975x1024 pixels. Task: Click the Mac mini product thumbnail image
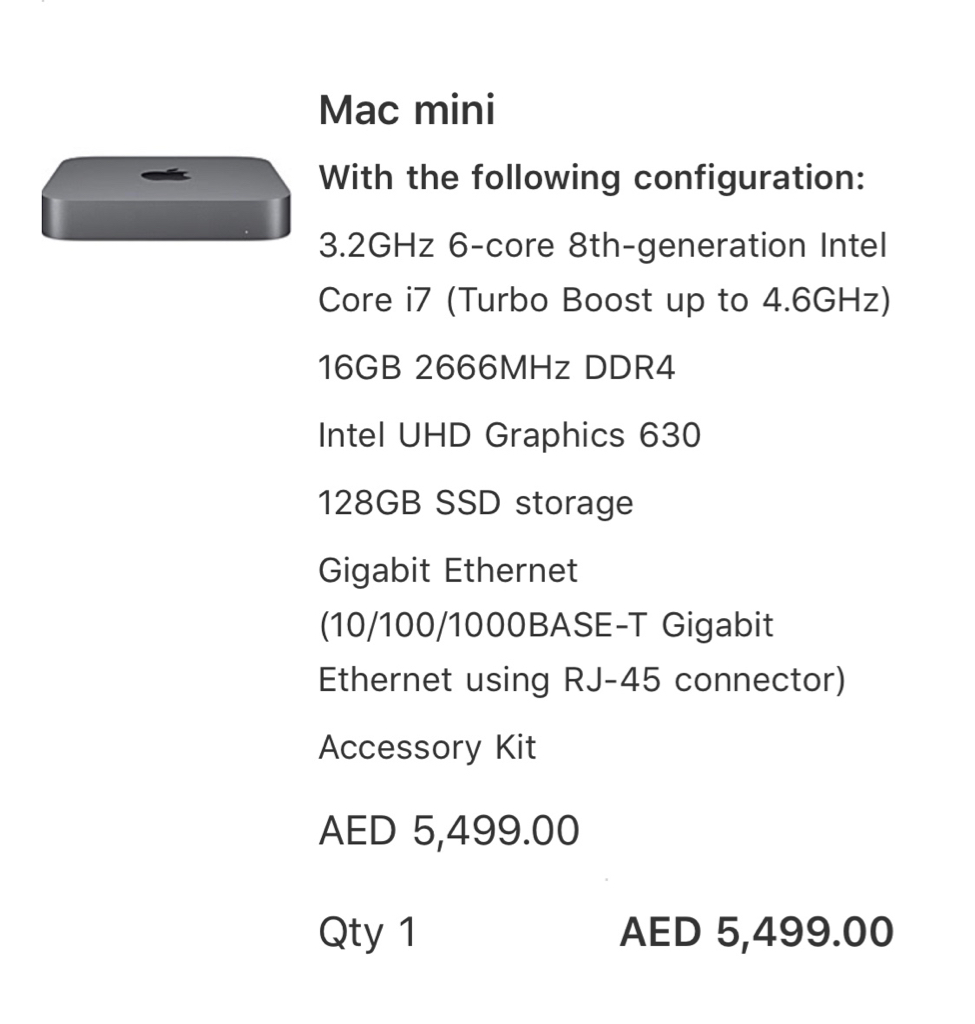point(166,198)
